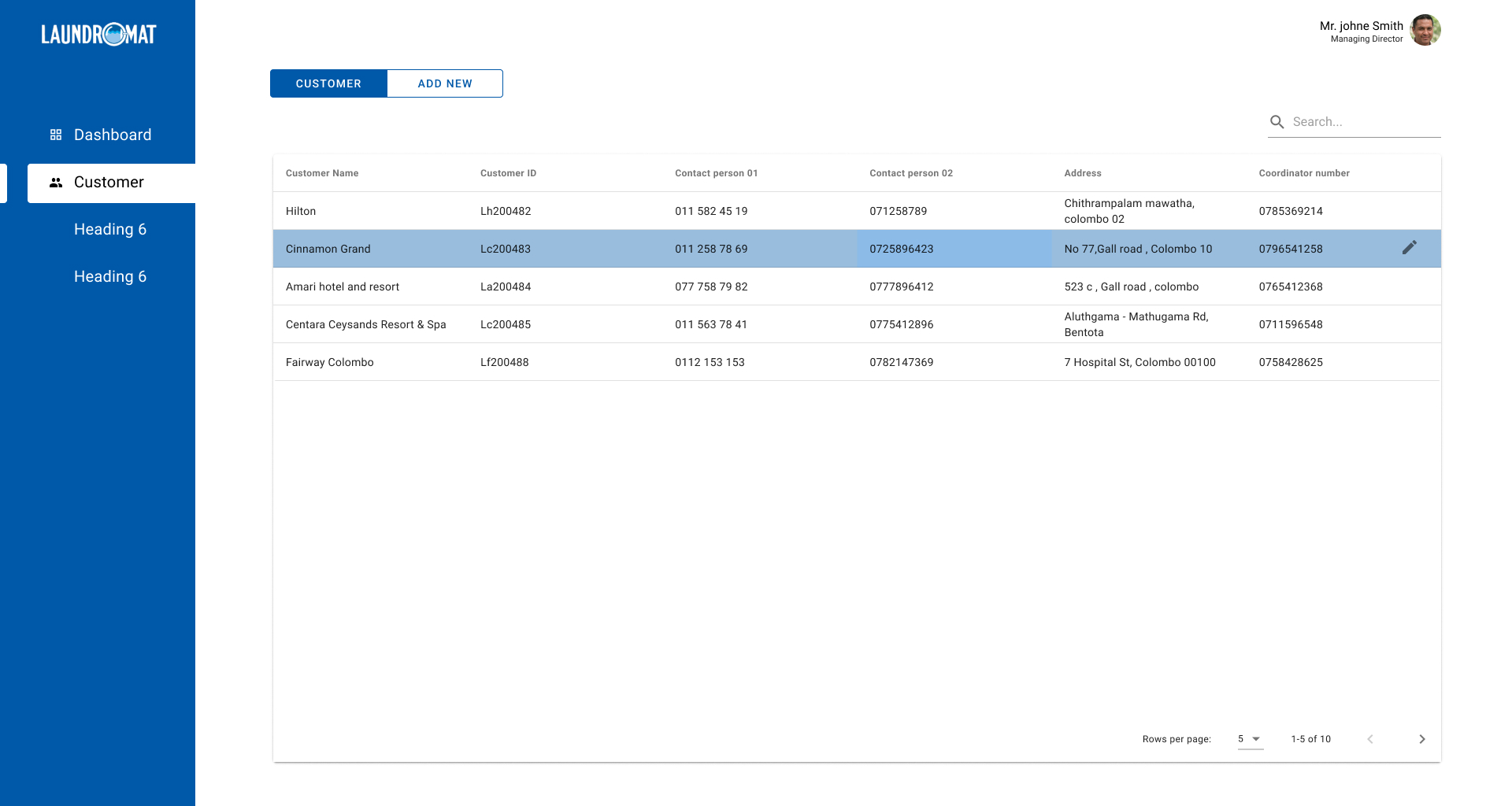The height and width of the screenshot is (806, 1512).
Task: Expand the second Heading 6 sidebar item
Action: 110,276
